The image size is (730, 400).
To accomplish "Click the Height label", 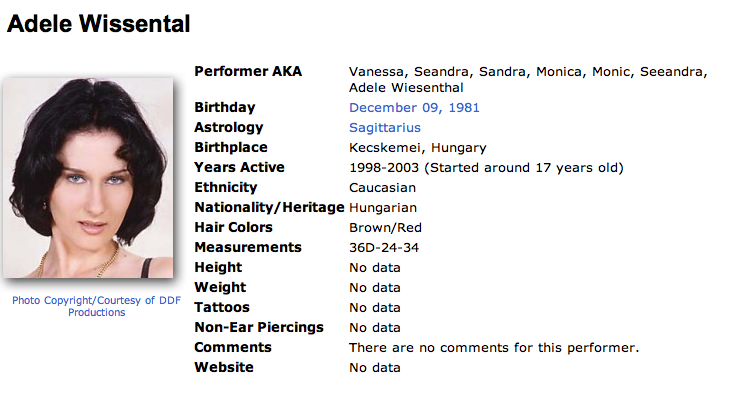I will [x=218, y=268].
